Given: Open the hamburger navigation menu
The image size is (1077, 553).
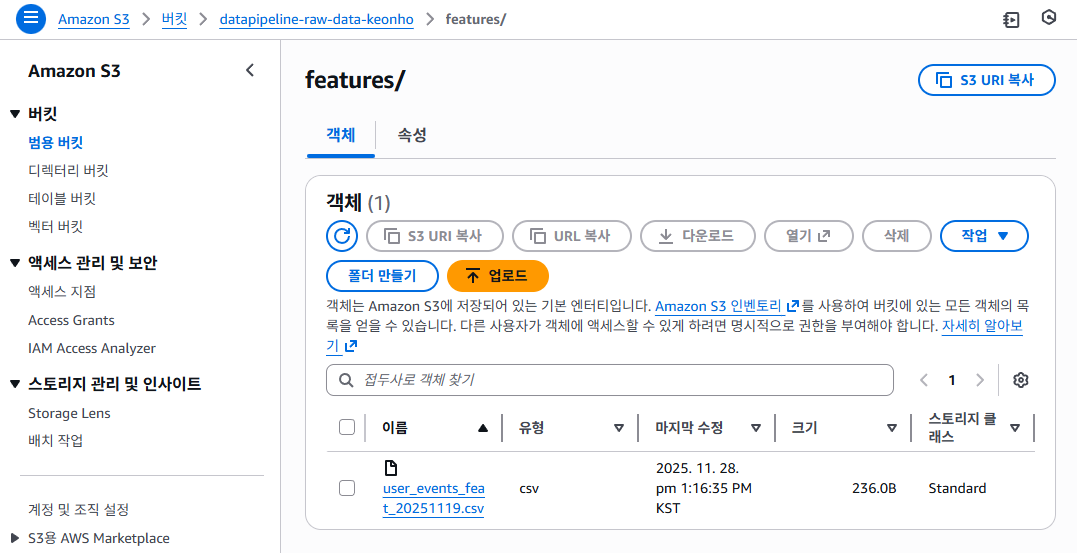Looking at the screenshot, I should 30,19.
